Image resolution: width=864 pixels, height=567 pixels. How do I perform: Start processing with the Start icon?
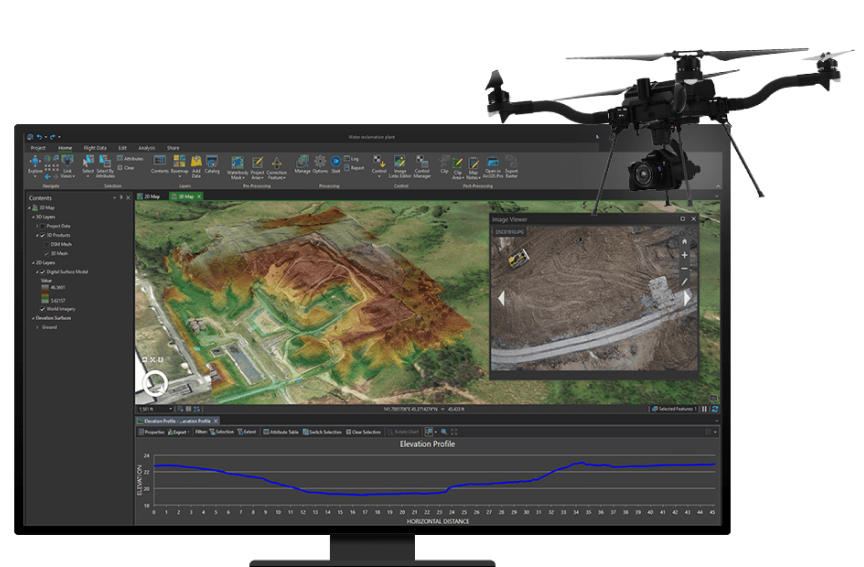pos(336,162)
